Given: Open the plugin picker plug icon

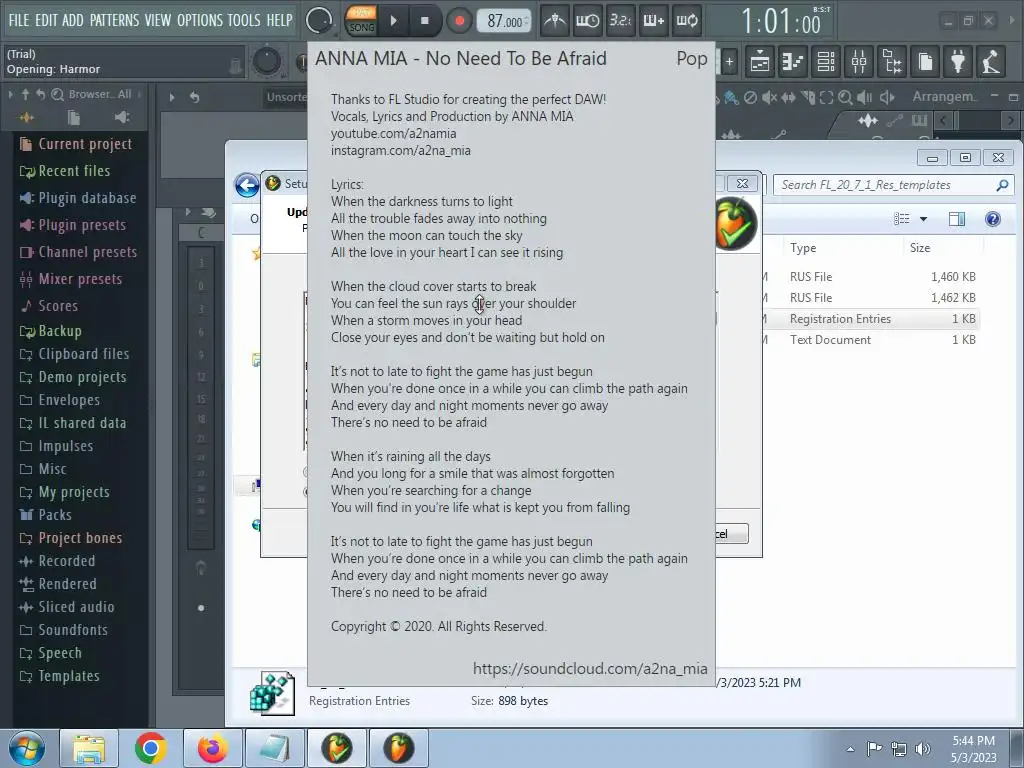Looking at the screenshot, I should (x=958, y=62).
